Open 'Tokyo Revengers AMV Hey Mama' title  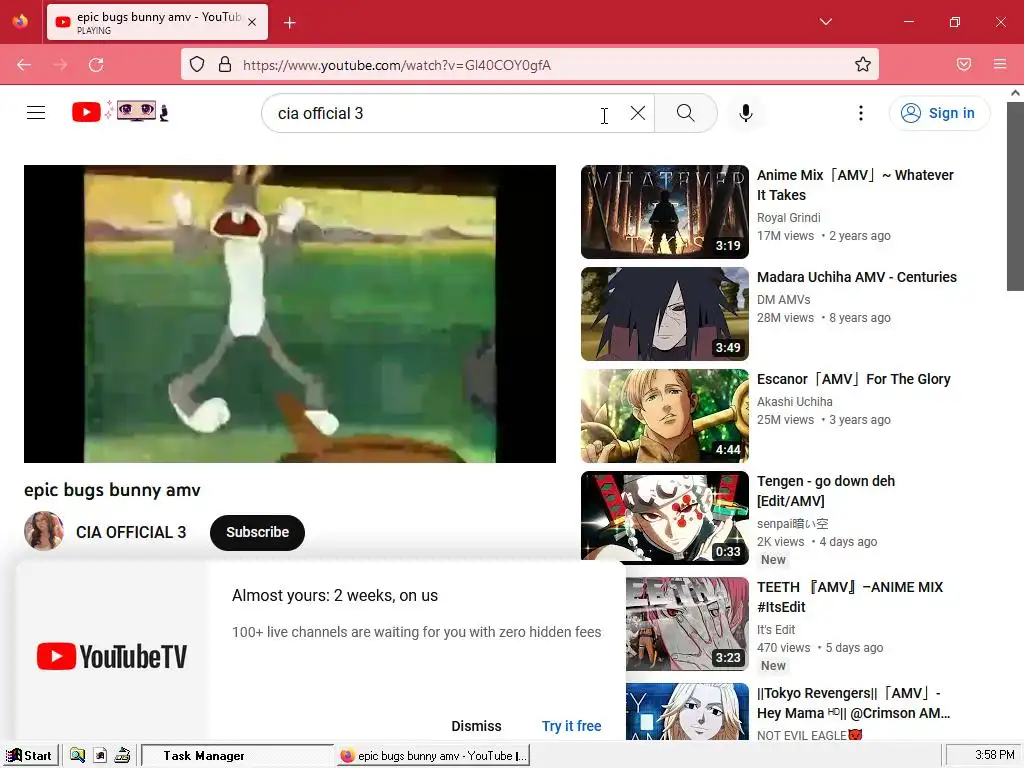click(853, 703)
